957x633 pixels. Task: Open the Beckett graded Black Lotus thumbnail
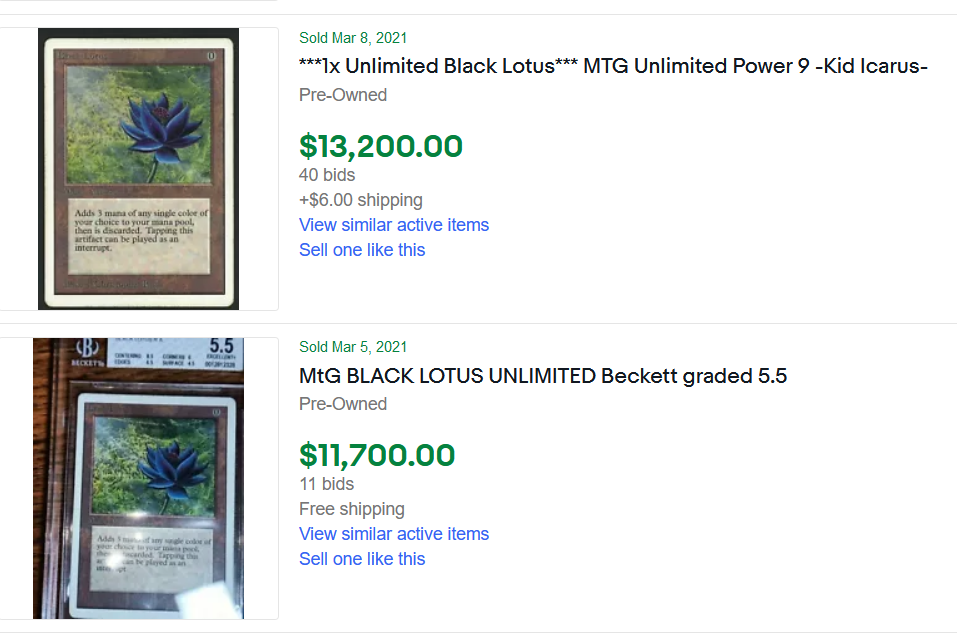(x=139, y=478)
